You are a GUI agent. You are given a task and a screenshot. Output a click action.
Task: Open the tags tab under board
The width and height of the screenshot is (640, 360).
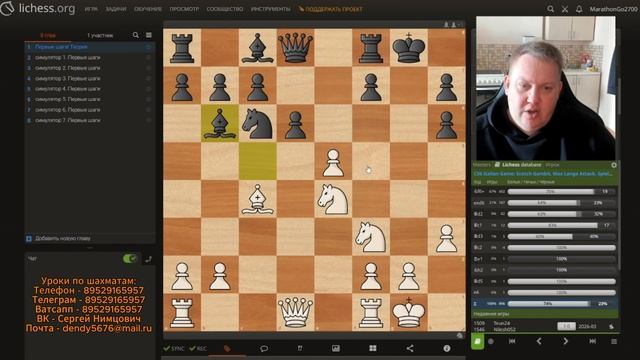[x=227, y=348]
